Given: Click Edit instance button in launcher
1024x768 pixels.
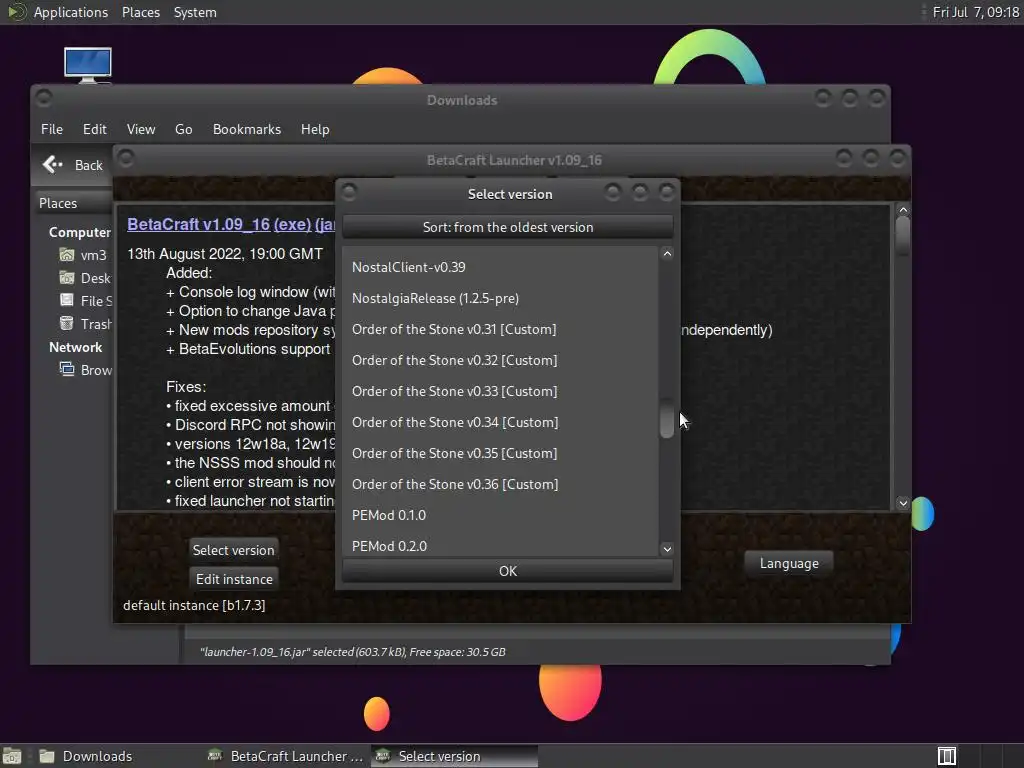Looking at the screenshot, I should (234, 579).
